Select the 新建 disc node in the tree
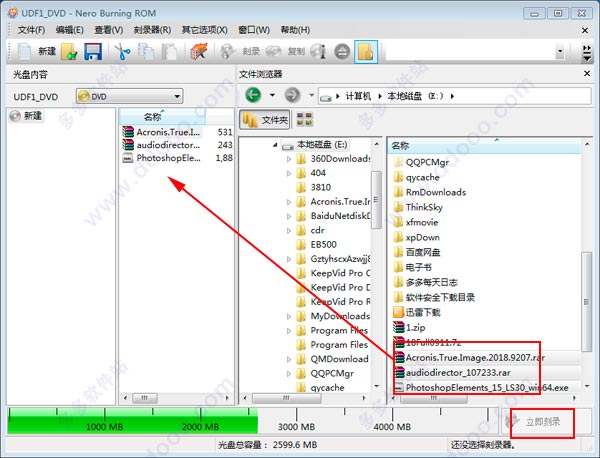Viewport: 600px width, 458px height. coord(26,116)
